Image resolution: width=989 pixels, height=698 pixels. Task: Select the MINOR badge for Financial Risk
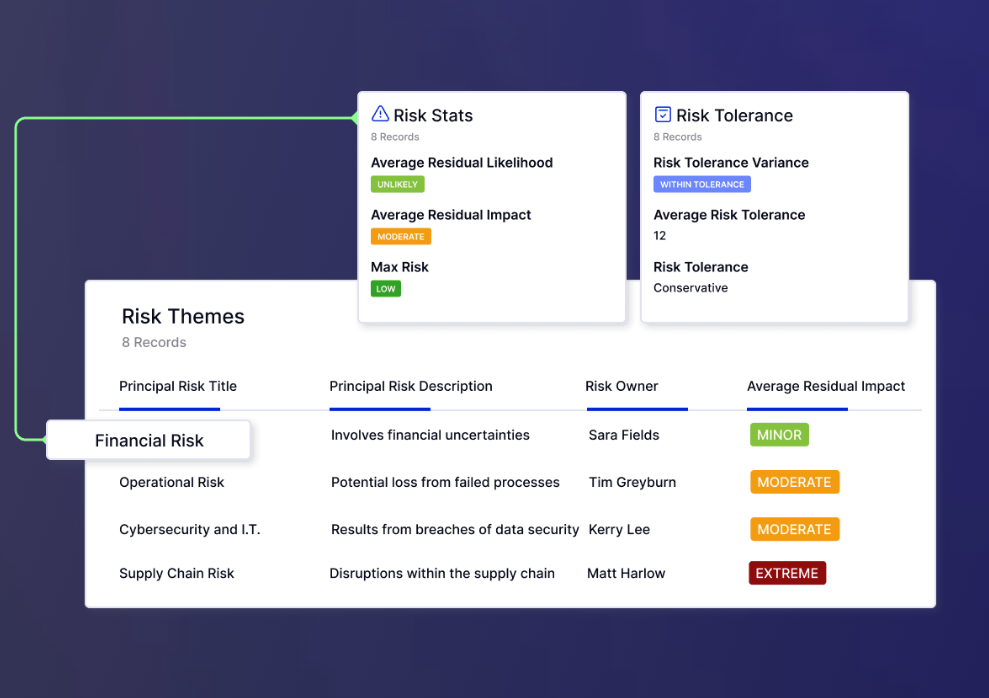pyautogui.click(x=779, y=434)
